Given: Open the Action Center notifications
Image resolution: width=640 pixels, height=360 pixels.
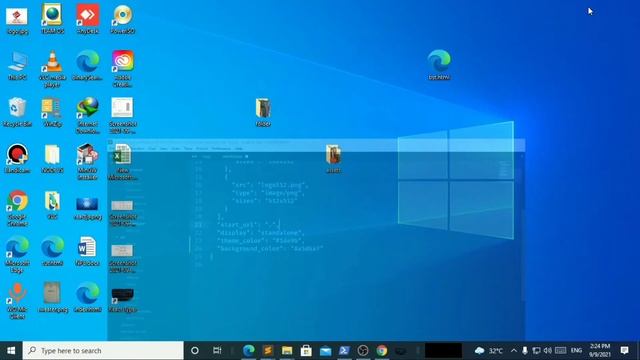Looking at the screenshot, I should click(624, 351).
